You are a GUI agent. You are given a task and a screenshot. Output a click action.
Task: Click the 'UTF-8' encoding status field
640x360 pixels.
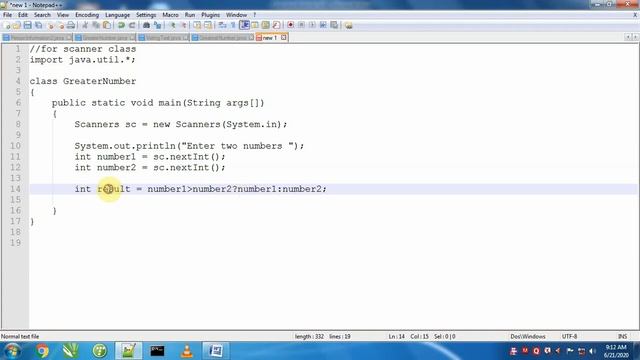(x=569, y=337)
